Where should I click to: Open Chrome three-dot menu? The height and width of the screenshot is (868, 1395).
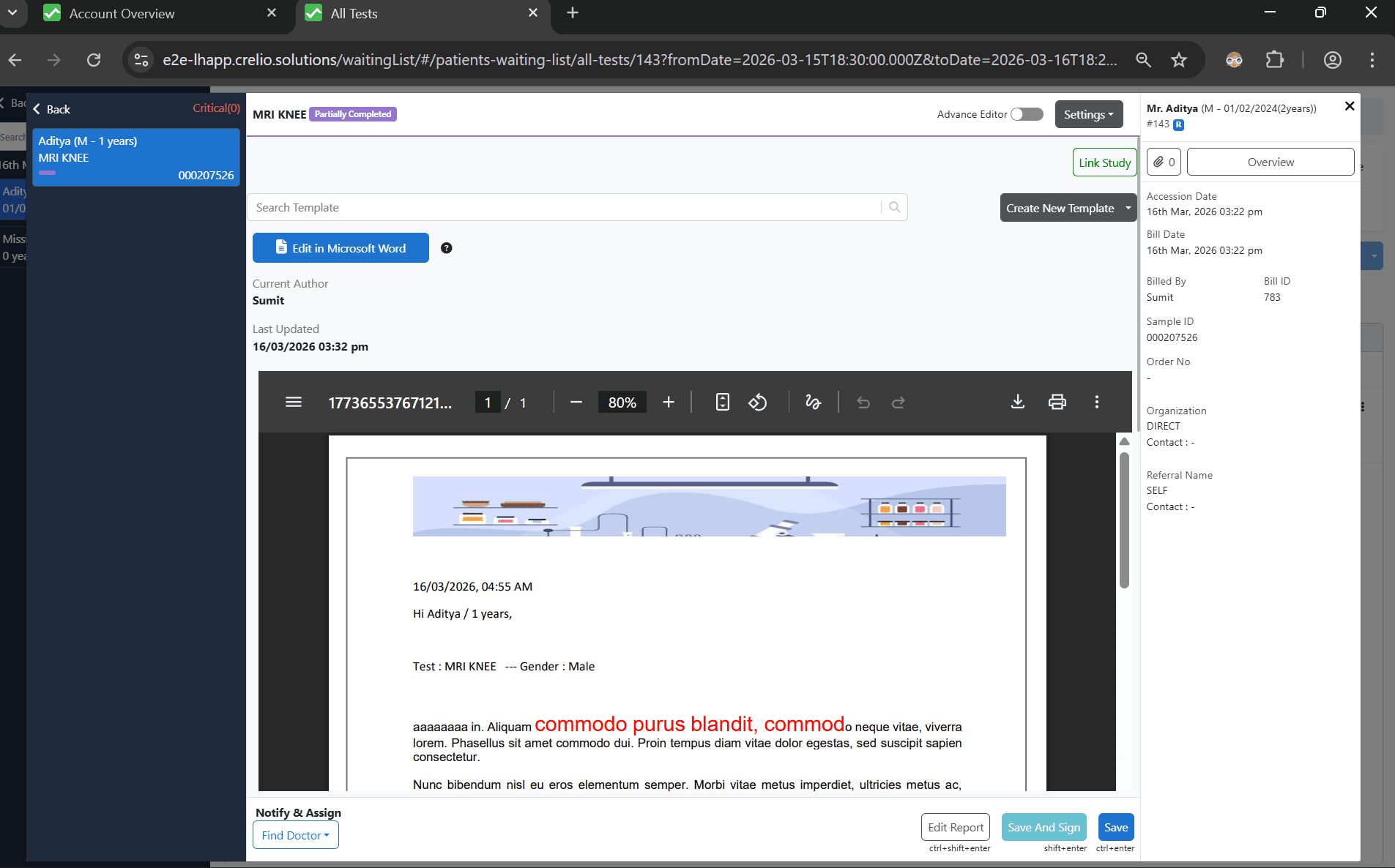coord(1372,60)
